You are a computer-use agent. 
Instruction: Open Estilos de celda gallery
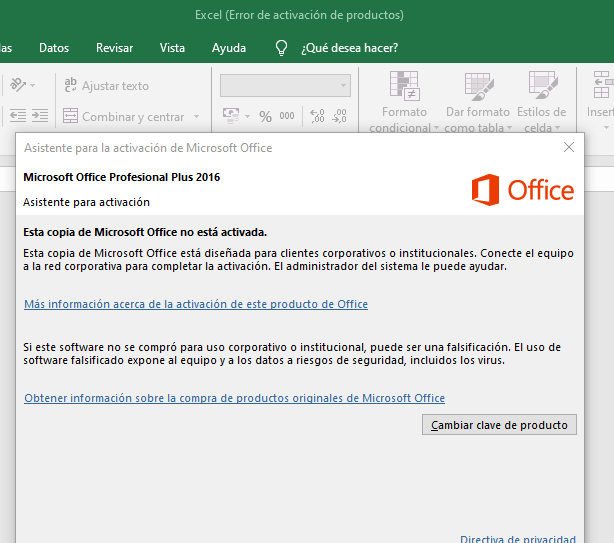[542, 102]
